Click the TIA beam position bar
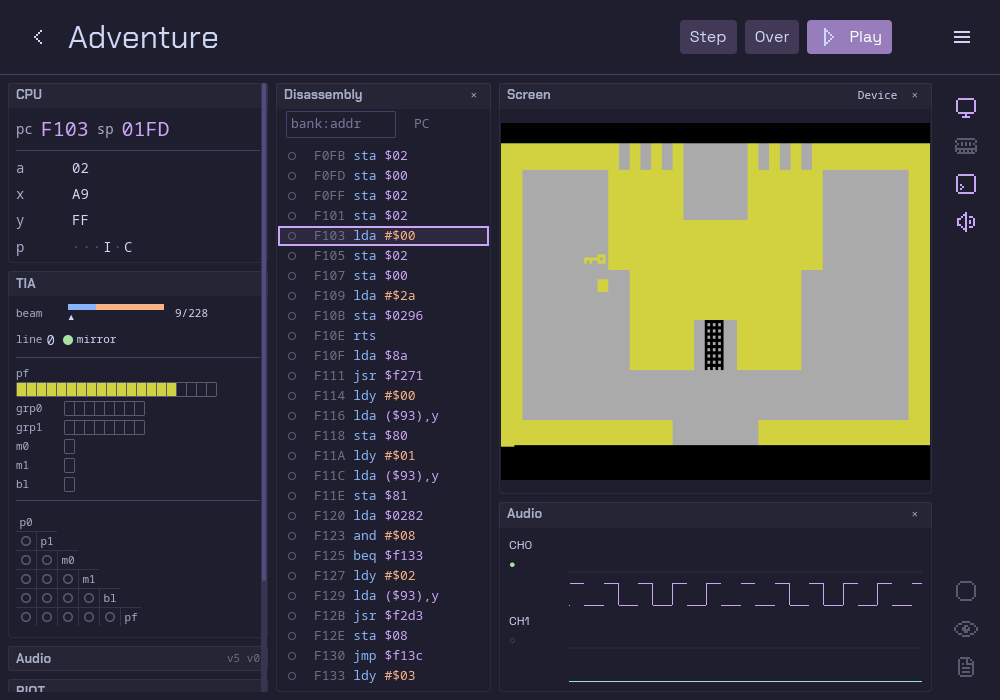 tap(115, 307)
